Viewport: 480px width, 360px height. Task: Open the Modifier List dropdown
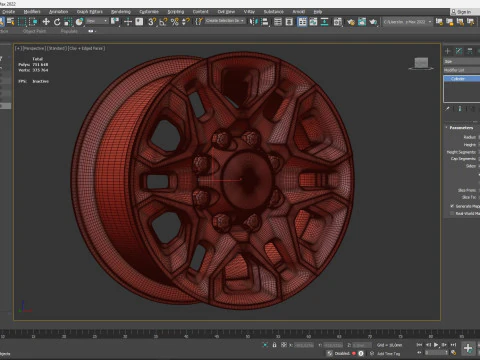(462, 70)
